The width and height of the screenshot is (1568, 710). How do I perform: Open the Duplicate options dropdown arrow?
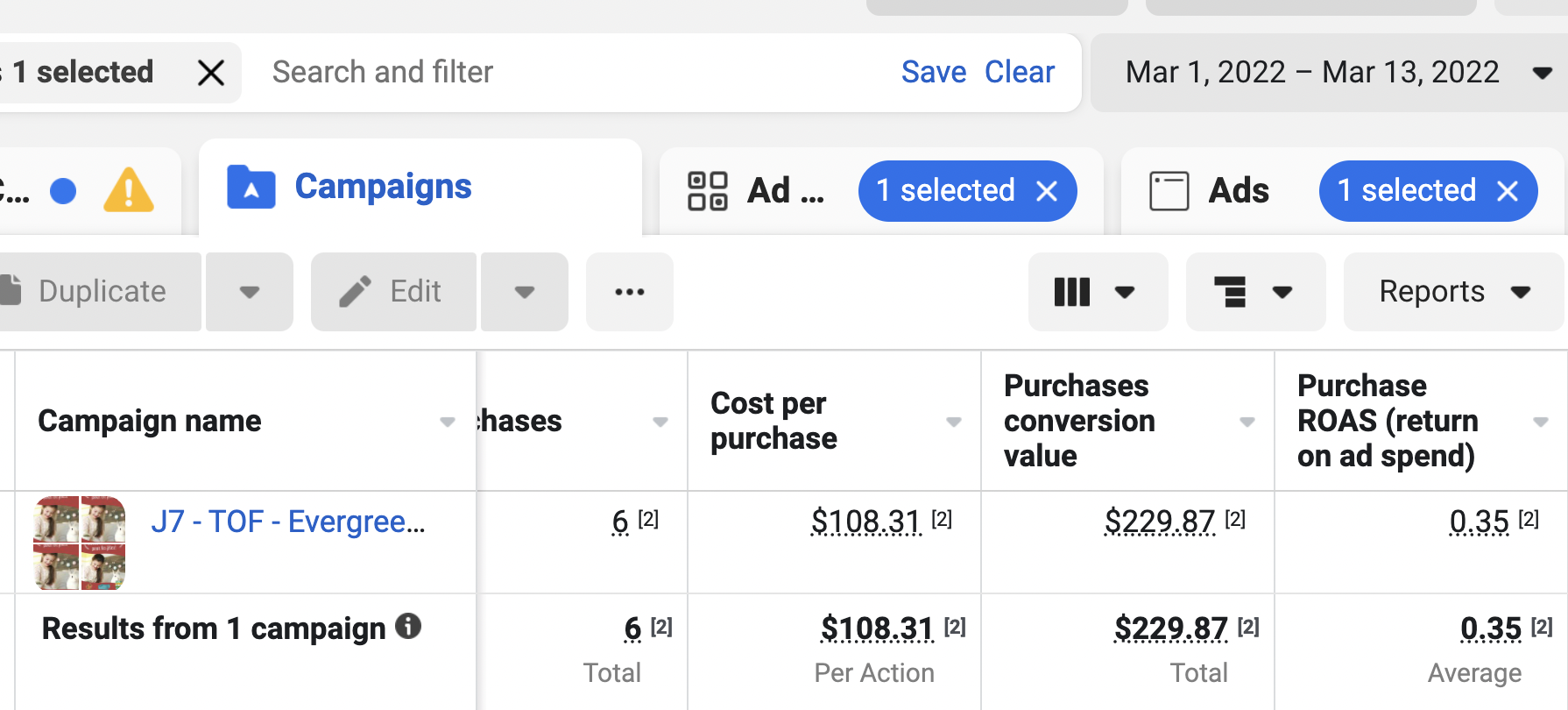pos(250,292)
